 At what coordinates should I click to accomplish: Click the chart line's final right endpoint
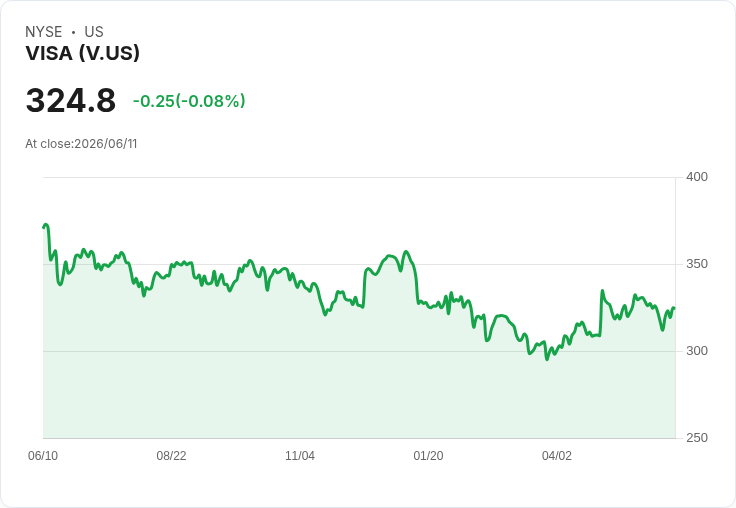coord(675,308)
